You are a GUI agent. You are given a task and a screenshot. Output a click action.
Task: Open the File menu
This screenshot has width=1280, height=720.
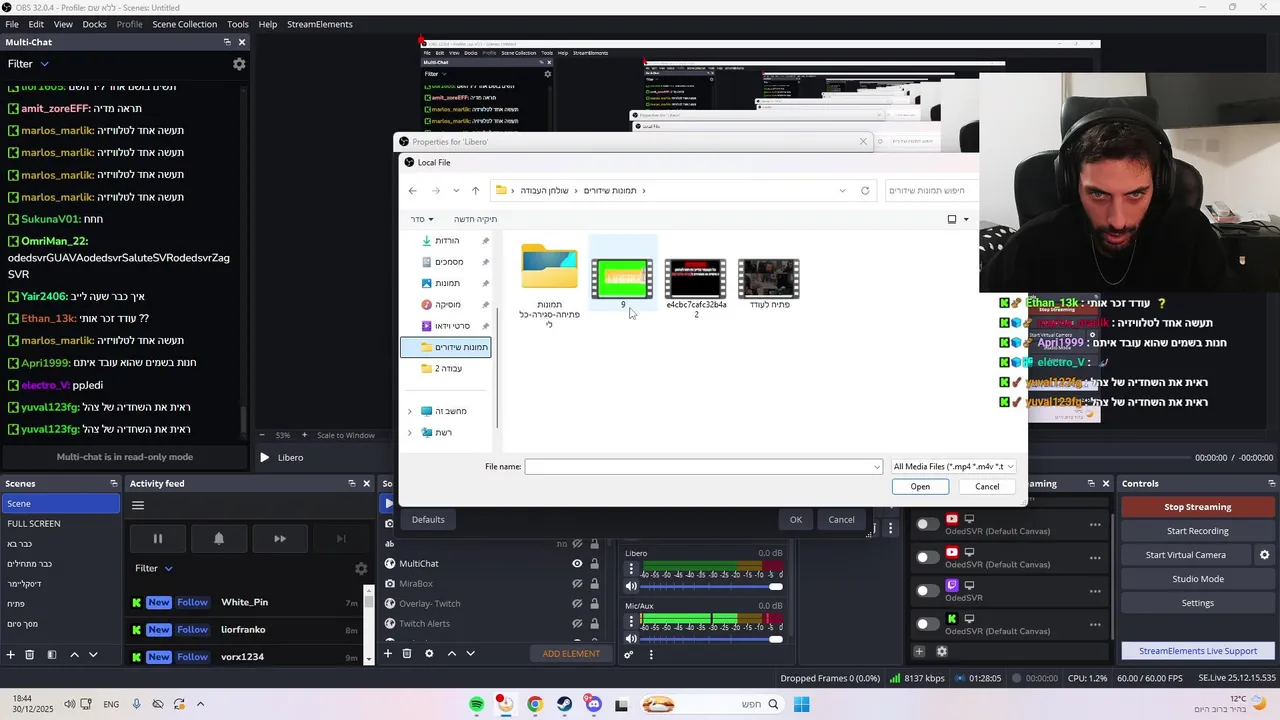(12, 24)
